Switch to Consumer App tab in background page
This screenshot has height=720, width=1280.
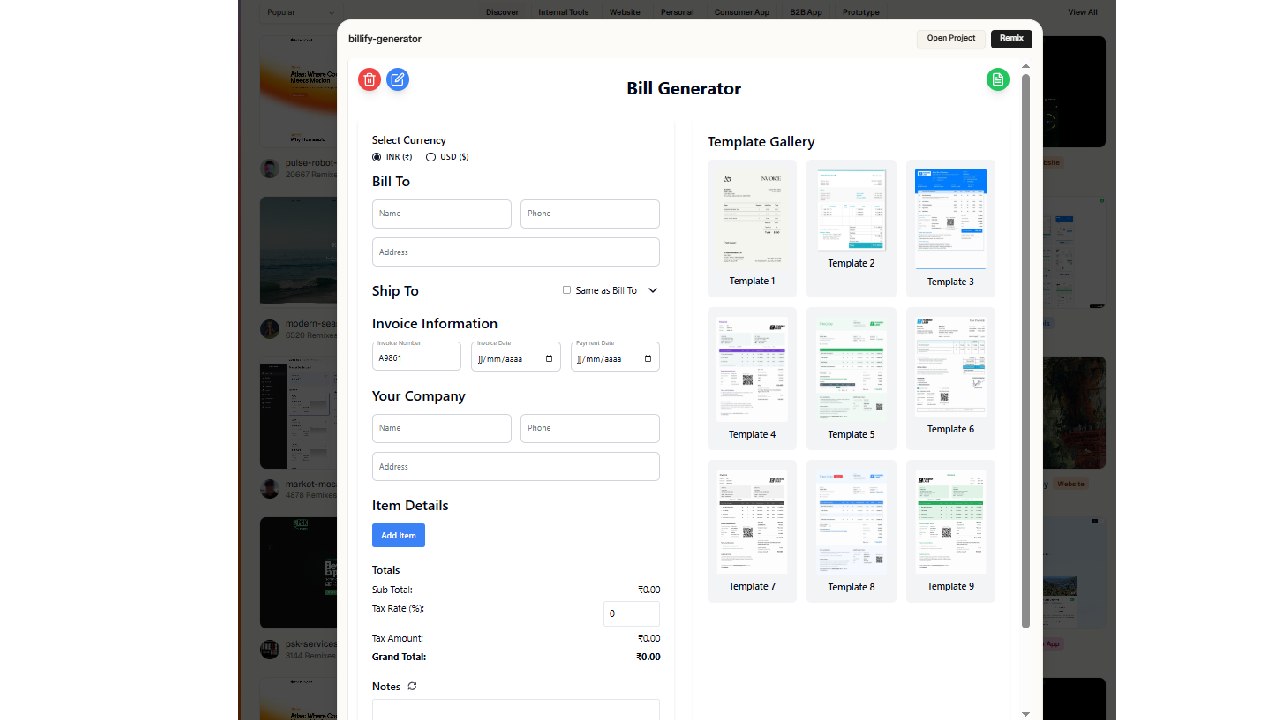pyautogui.click(x=741, y=12)
